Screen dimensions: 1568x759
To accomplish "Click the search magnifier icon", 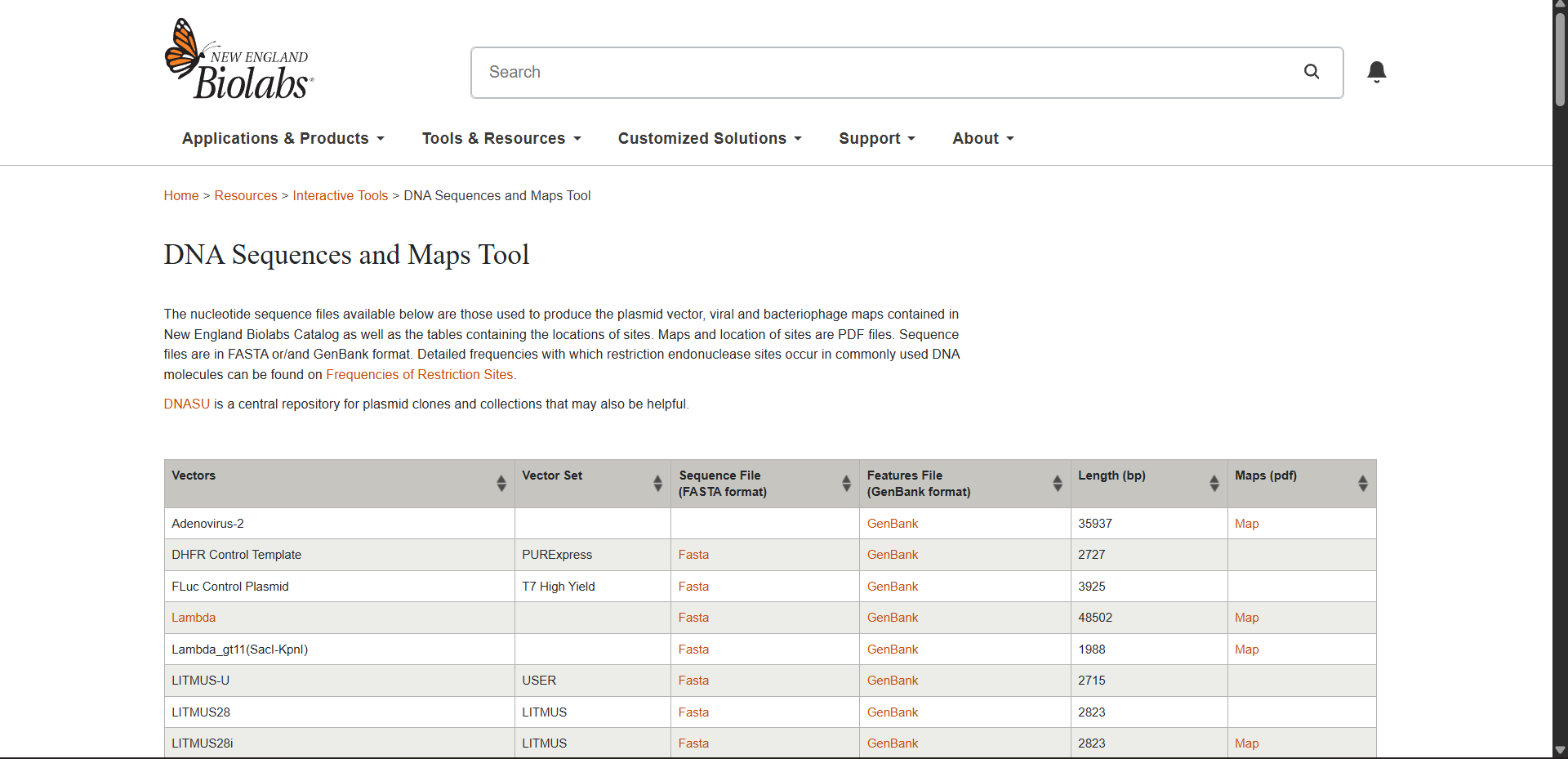I will pos(1312,72).
